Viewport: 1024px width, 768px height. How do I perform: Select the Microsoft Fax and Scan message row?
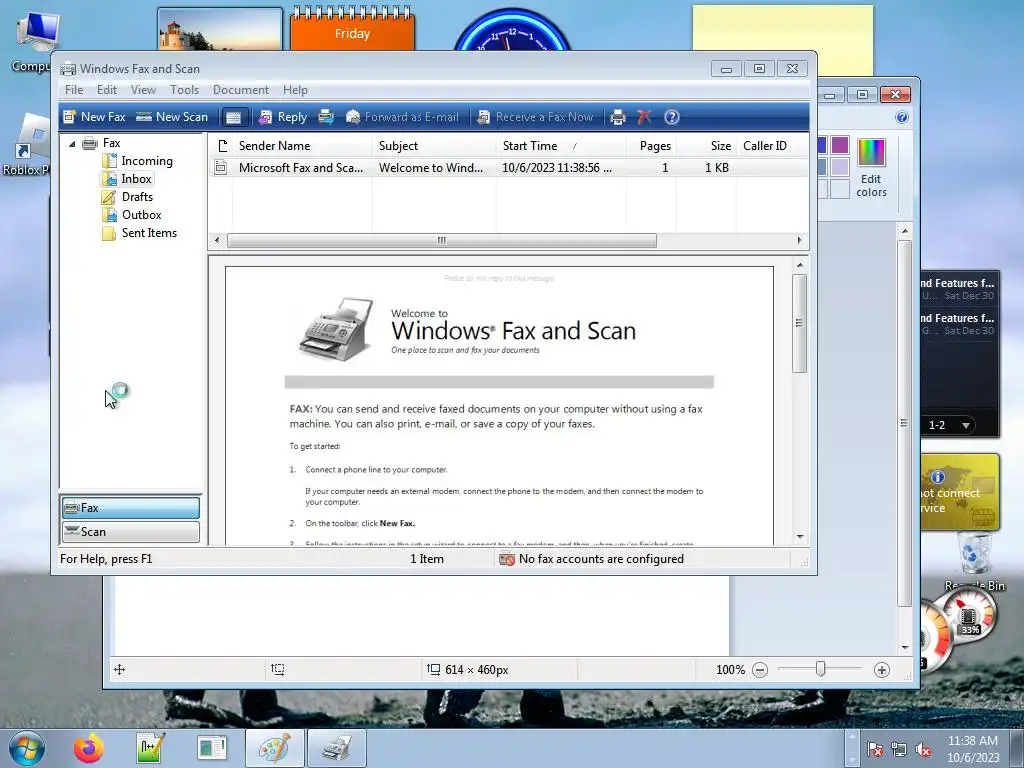point(509,168)
